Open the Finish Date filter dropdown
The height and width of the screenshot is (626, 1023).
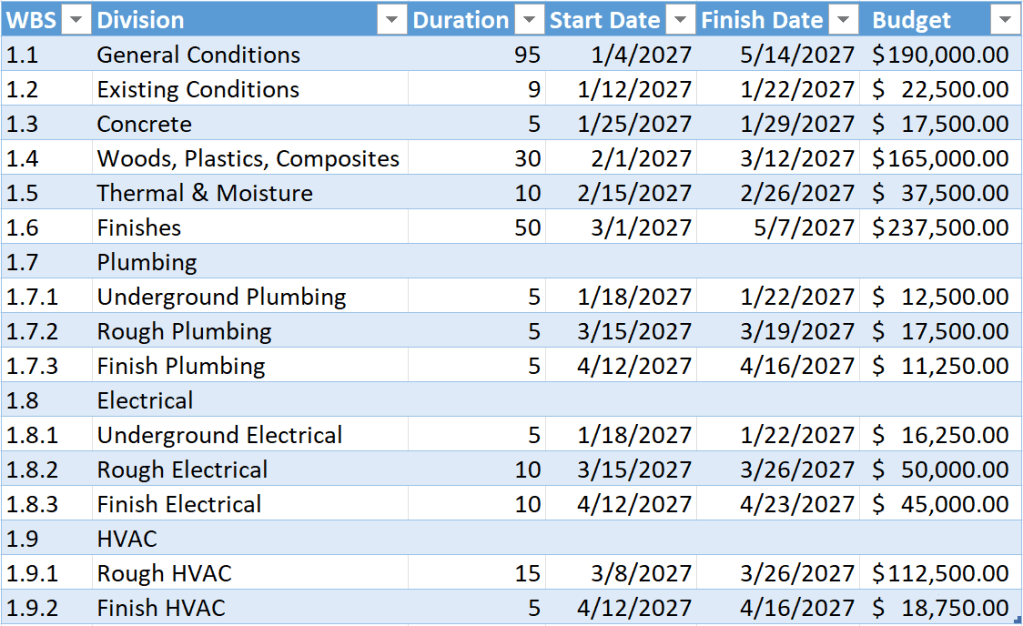pyautogui.click(x=843, y=20)
